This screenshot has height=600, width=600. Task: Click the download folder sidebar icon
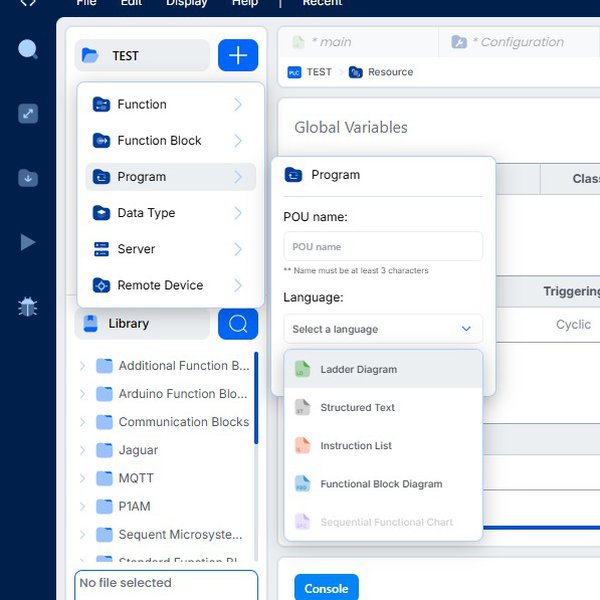point(28,178)
